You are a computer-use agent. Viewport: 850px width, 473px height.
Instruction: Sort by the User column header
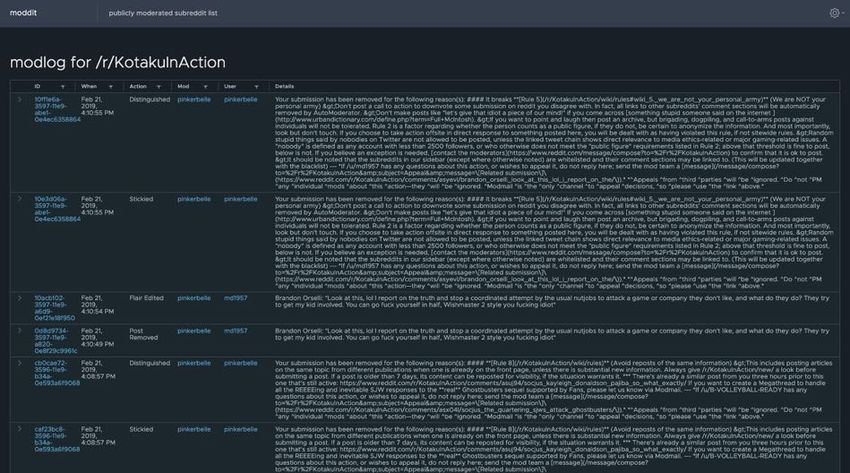pyautogui.click(x=230, y=87)
